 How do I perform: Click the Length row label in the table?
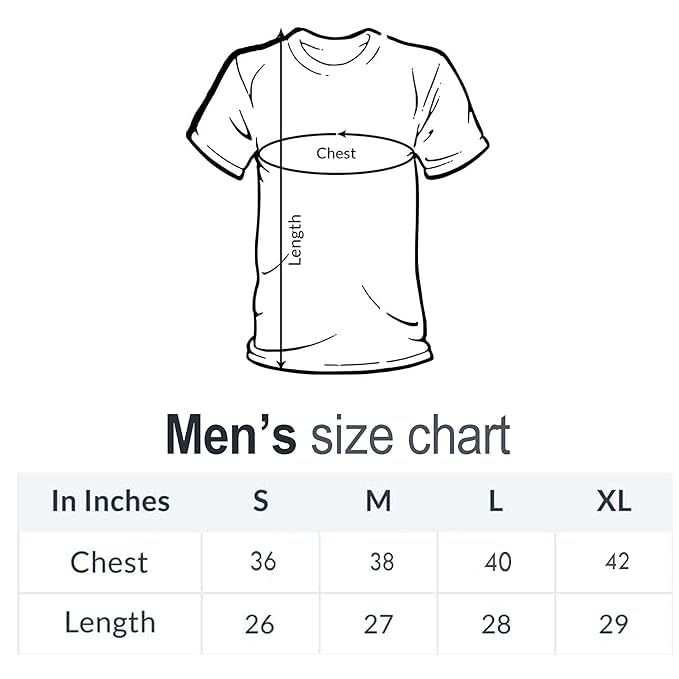coord(110,623)
